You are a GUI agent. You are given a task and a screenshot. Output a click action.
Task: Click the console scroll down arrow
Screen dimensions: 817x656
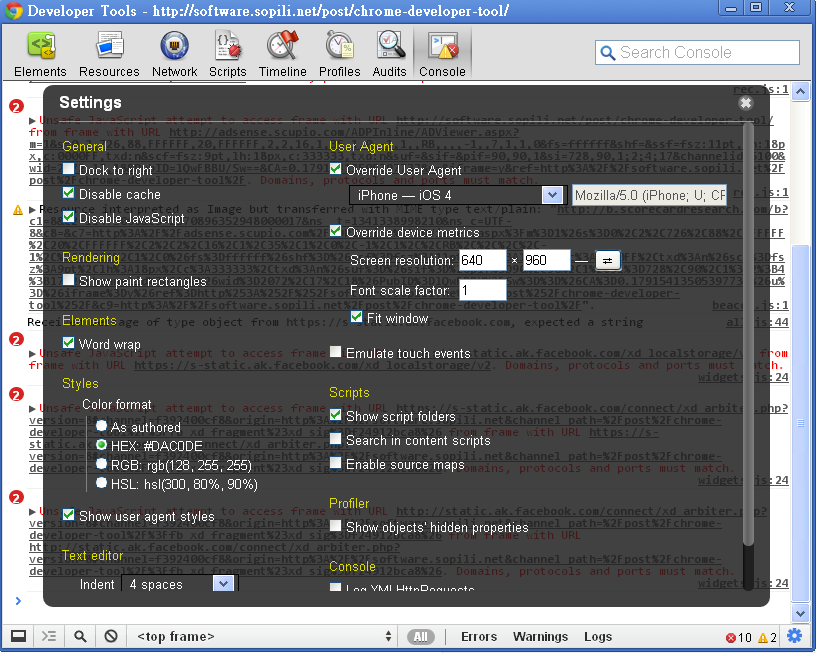pyautogui.click(x=800, y=613)
